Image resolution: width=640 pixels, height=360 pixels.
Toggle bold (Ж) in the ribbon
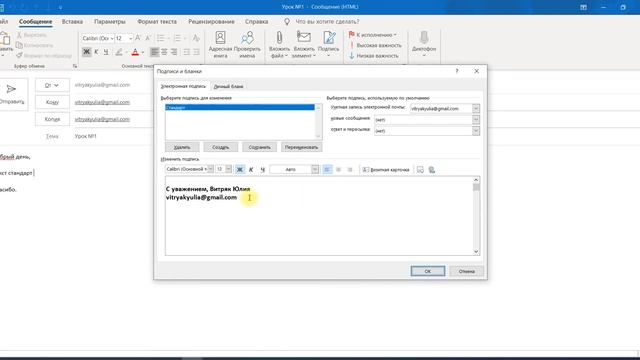tap(86, 52)
